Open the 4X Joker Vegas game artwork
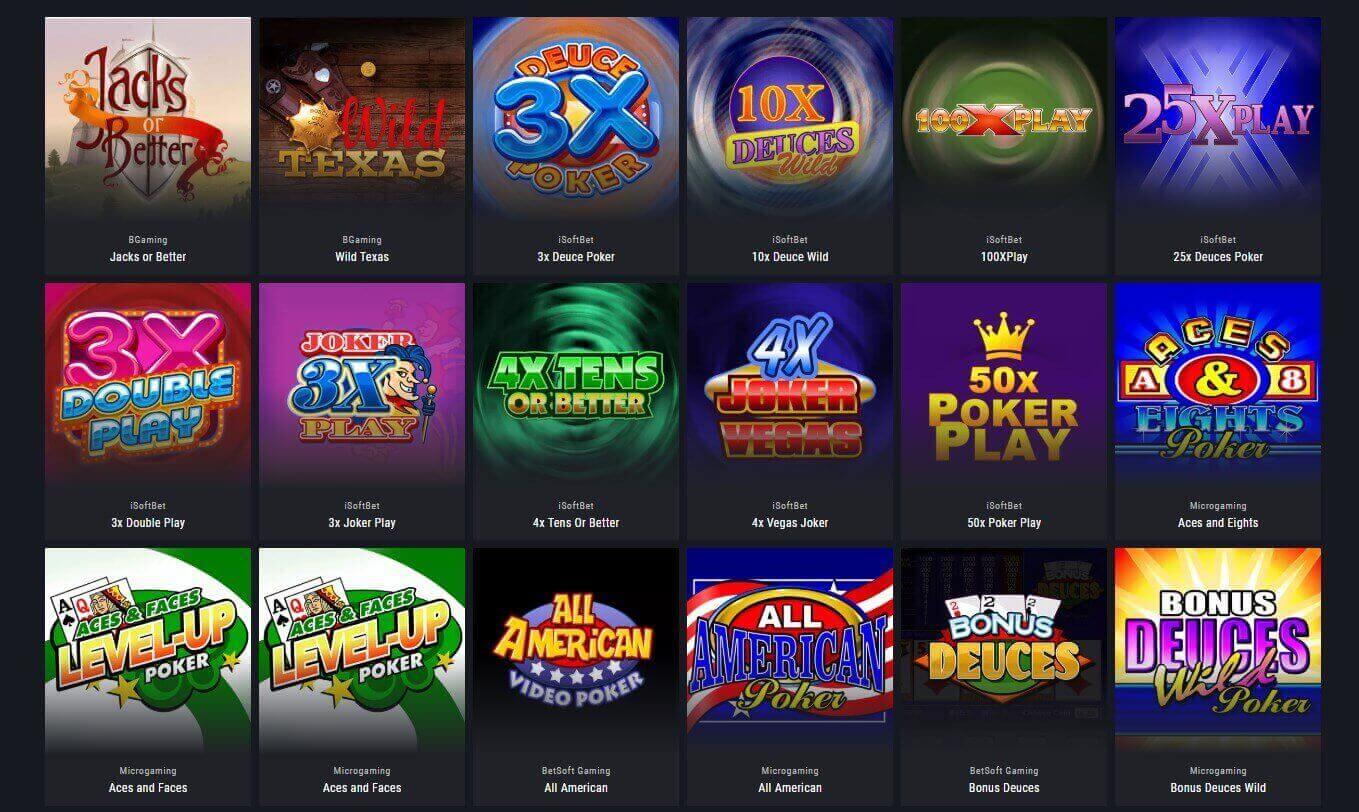 tap(790, 386)
